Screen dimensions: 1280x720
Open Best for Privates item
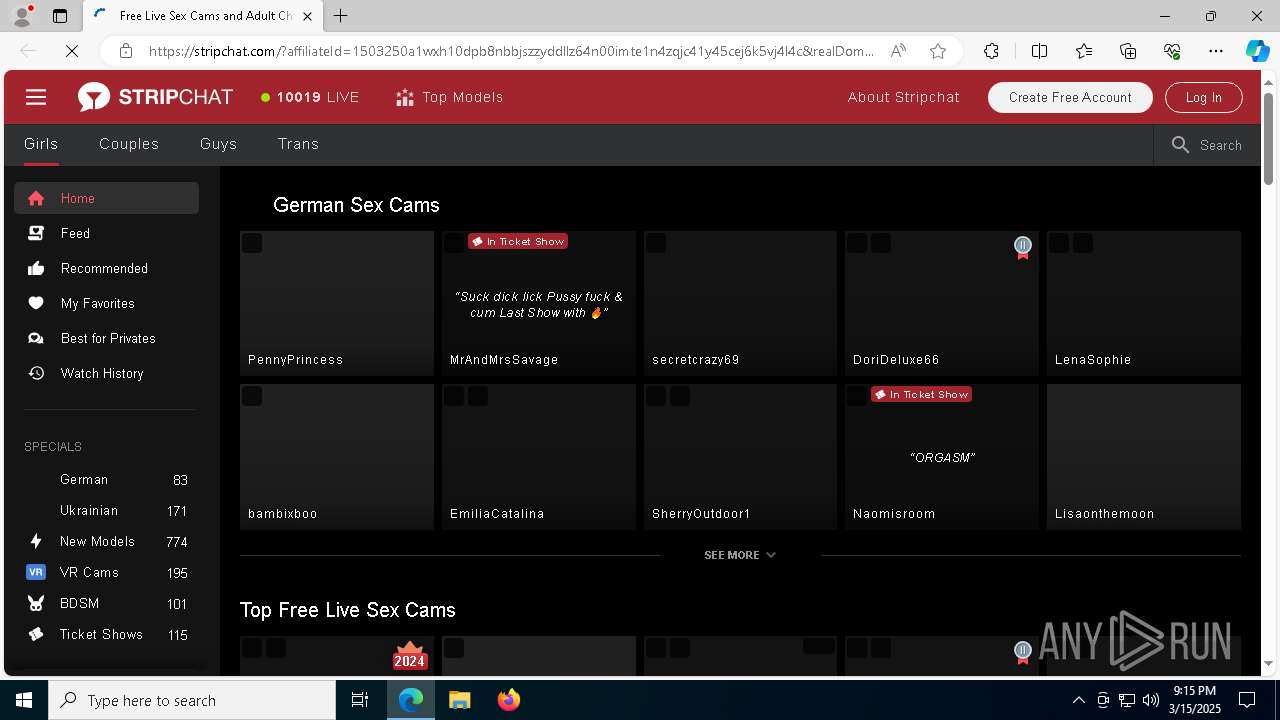pyautogui.click(x=106, y=338)
